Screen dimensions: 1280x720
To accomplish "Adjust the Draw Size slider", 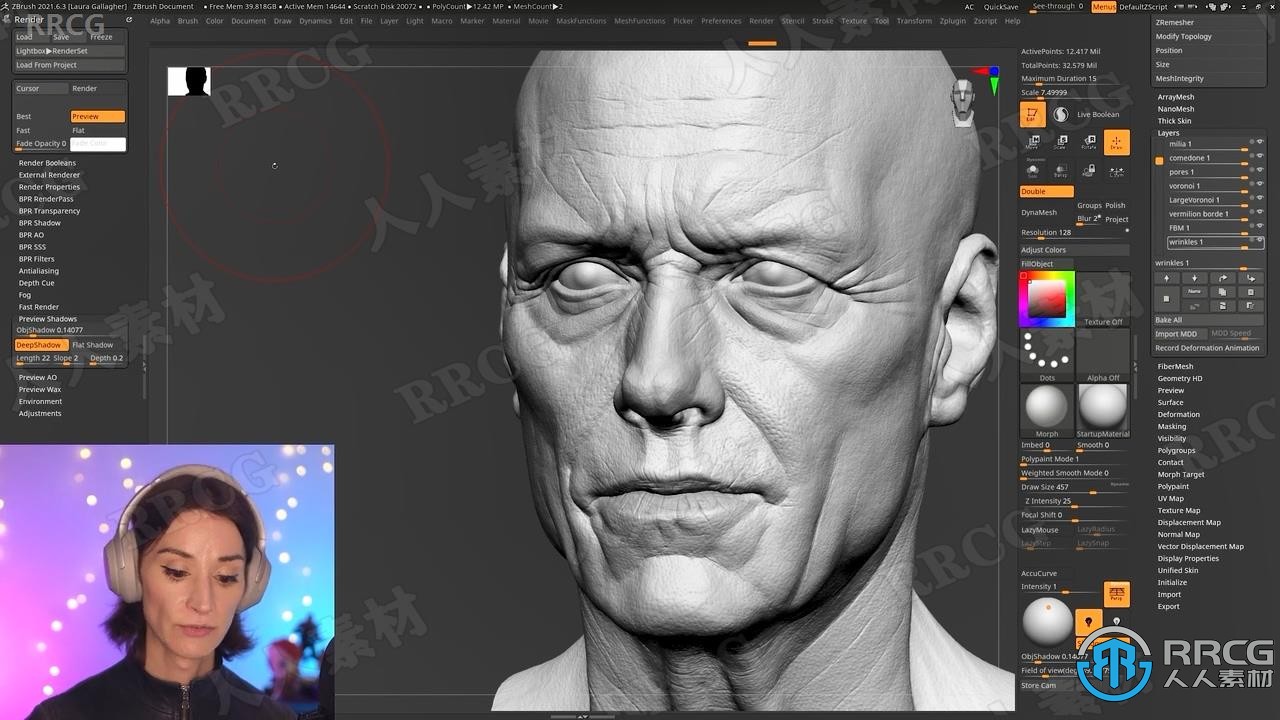I will [1074, 487].
